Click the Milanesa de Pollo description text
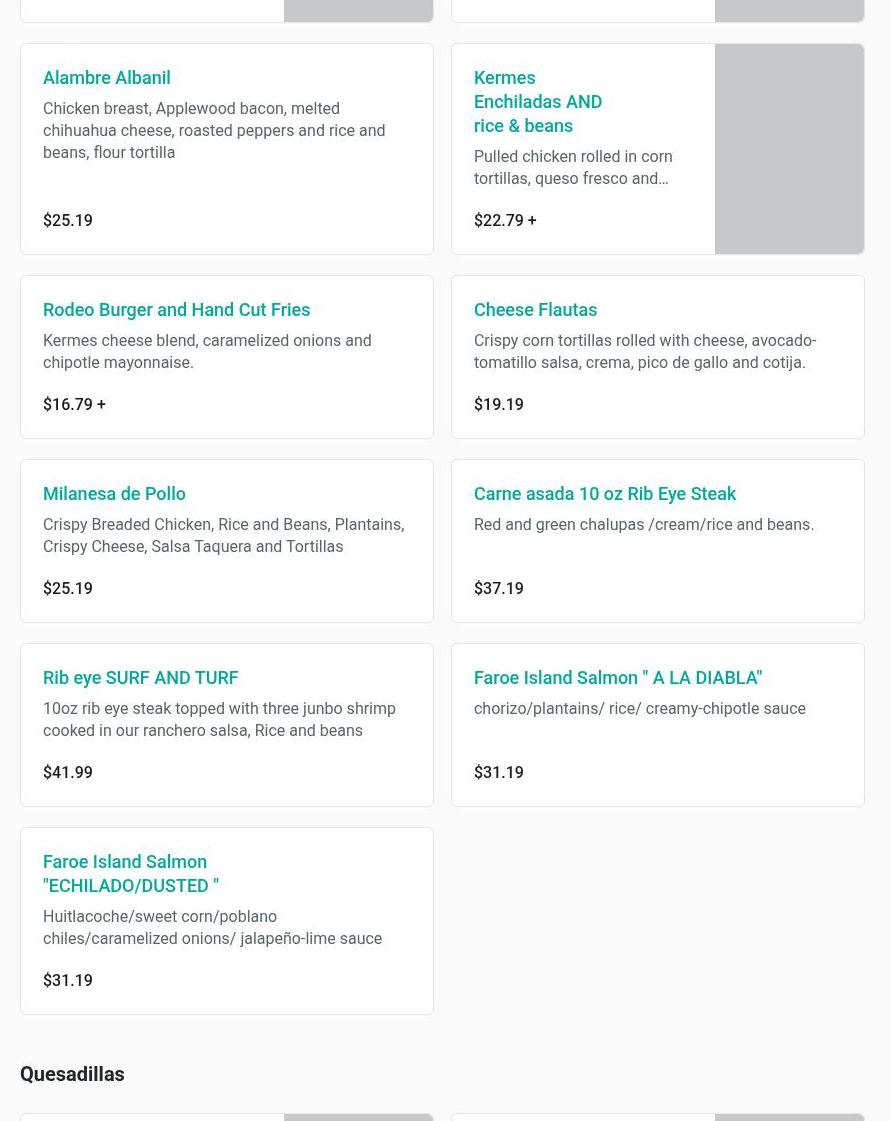890x1121 pixels. click(223, 536)
